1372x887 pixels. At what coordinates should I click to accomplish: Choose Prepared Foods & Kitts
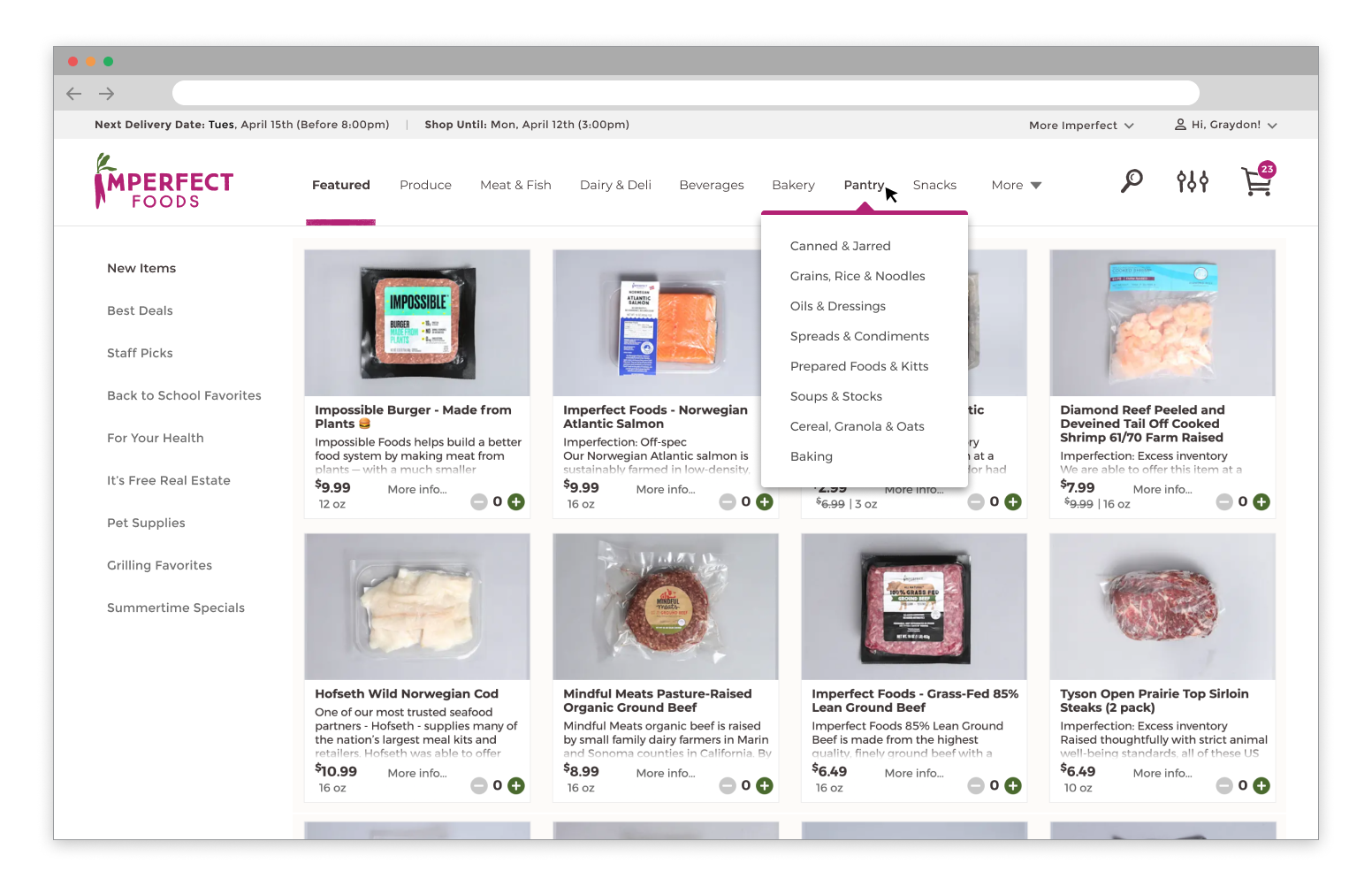(x=859, y=366)
